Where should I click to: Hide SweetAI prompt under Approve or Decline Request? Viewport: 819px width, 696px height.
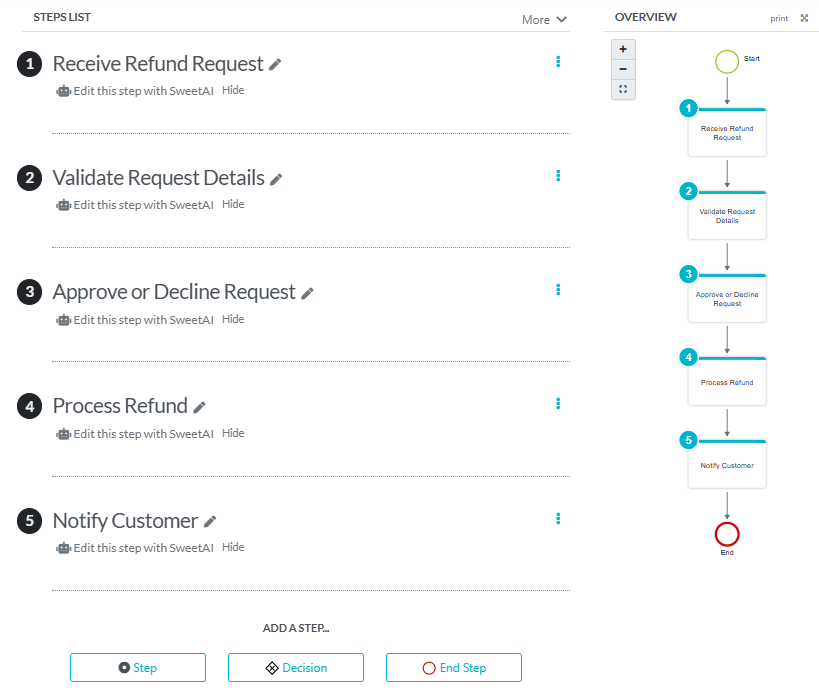click(x=233, y=319)
